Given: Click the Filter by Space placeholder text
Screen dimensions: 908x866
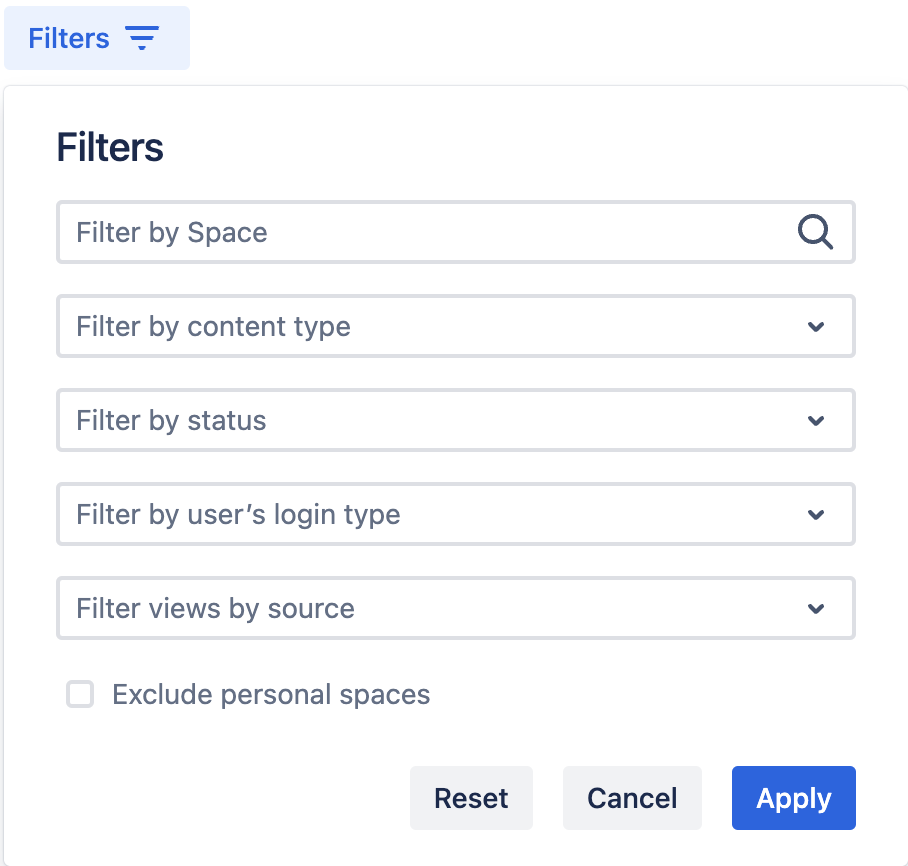Looking at the screenshot, I should (x=172, y=233).
